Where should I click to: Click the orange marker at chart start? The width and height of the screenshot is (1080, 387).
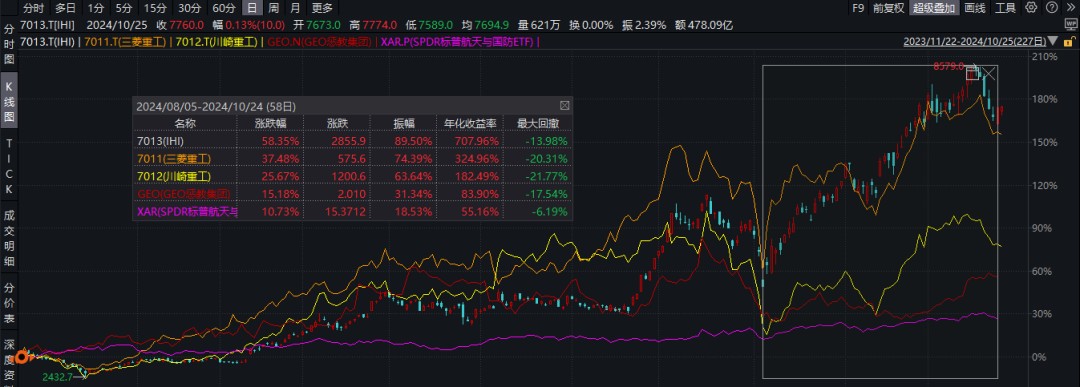coord(21,357)
